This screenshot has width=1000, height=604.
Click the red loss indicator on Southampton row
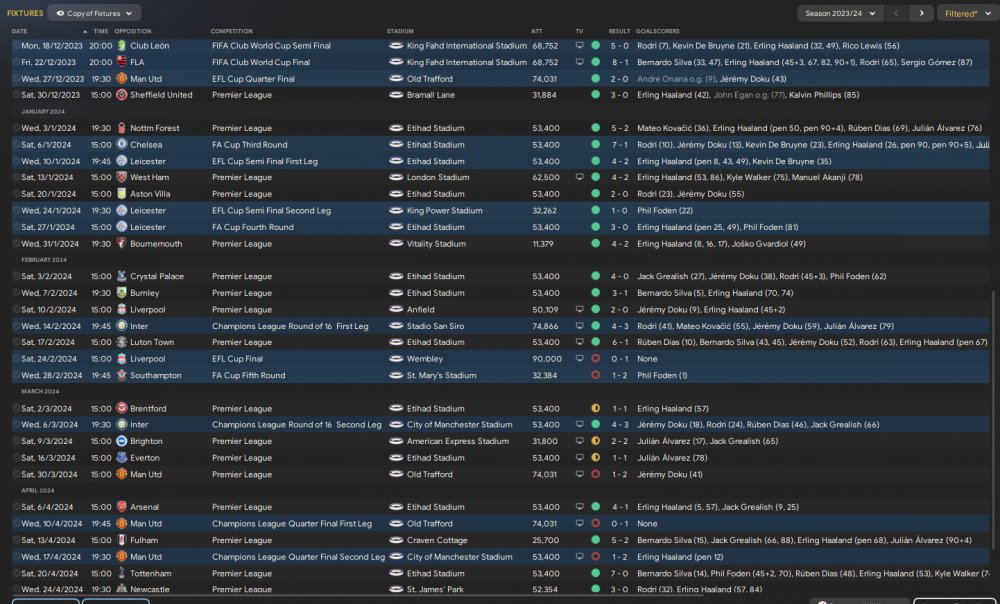(x=596, y=375)
